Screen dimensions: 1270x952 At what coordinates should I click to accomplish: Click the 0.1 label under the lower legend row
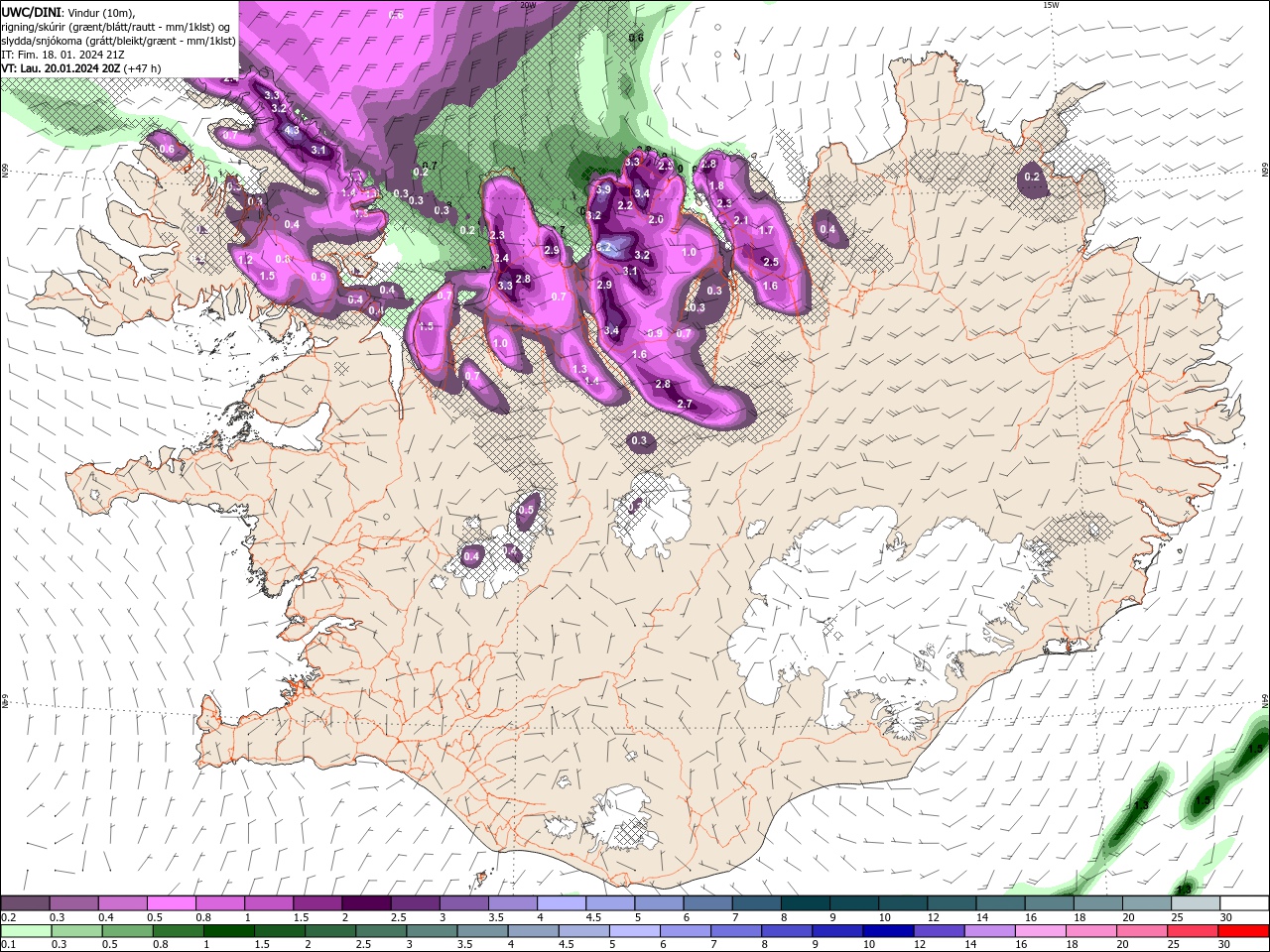8,944
